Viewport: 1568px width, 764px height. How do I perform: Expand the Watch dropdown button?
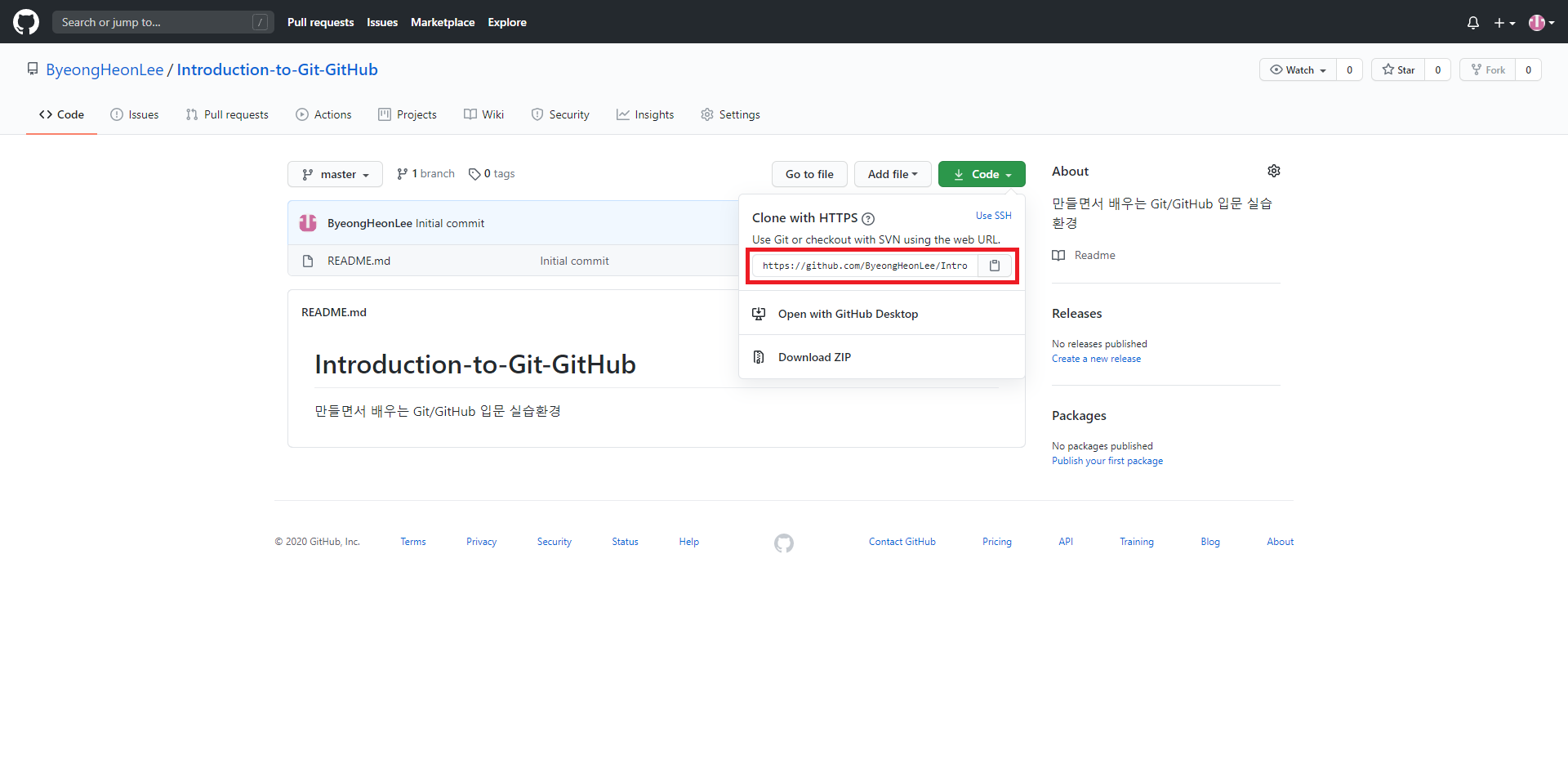(1298, 69)
